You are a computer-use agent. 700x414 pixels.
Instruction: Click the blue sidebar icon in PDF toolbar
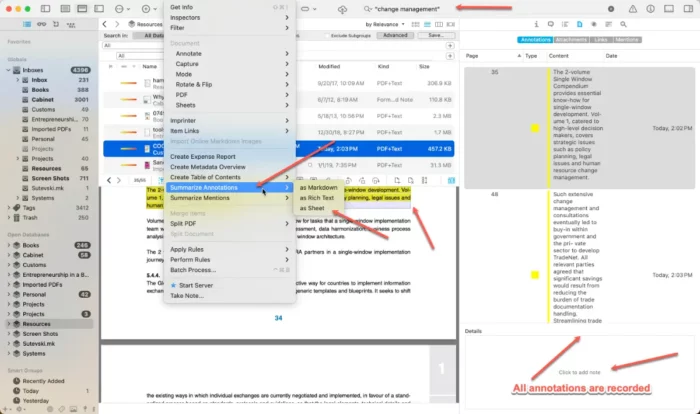click(451, 180)
